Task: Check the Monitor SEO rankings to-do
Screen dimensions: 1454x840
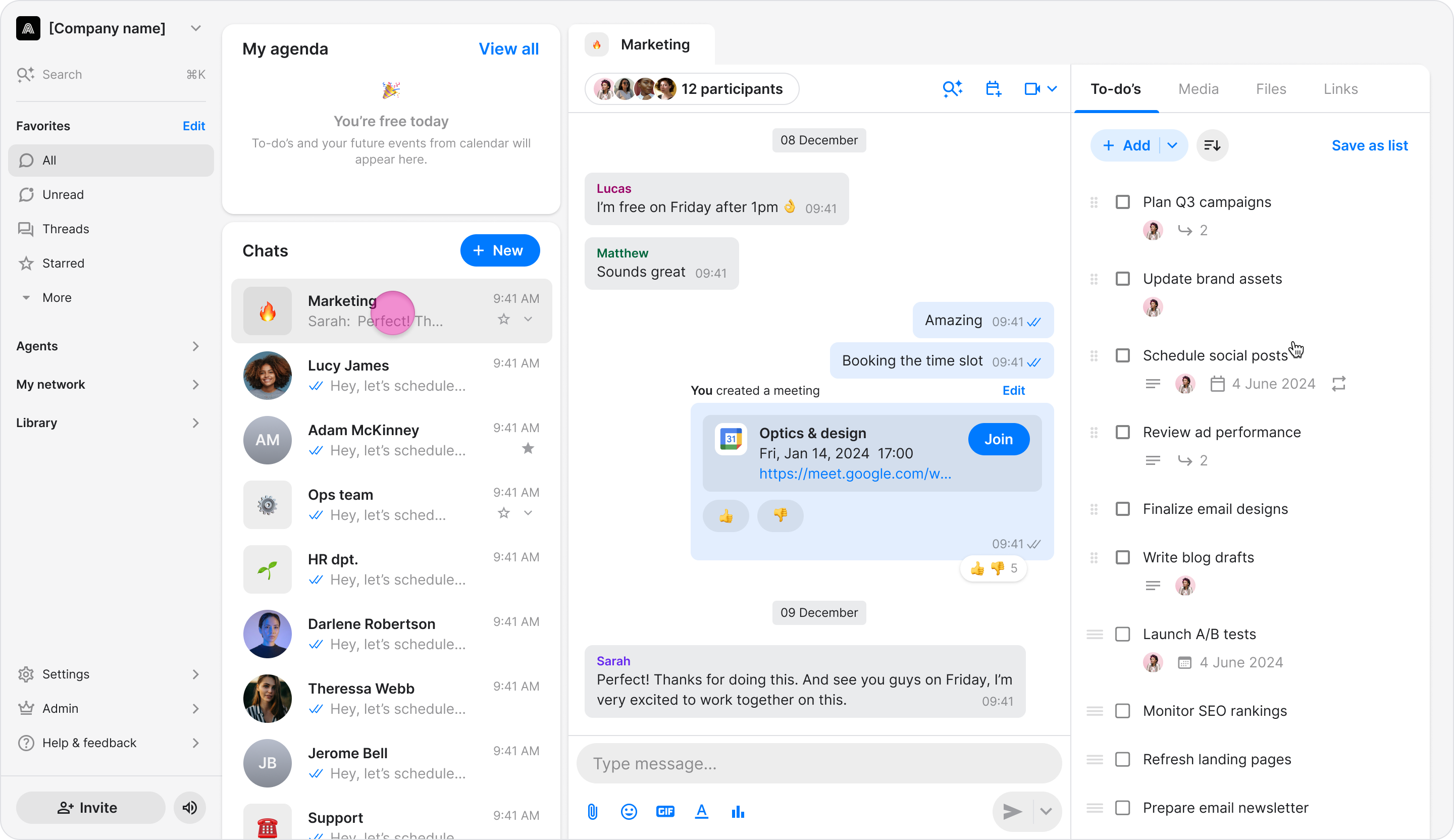Action: tap(1123, 711)
